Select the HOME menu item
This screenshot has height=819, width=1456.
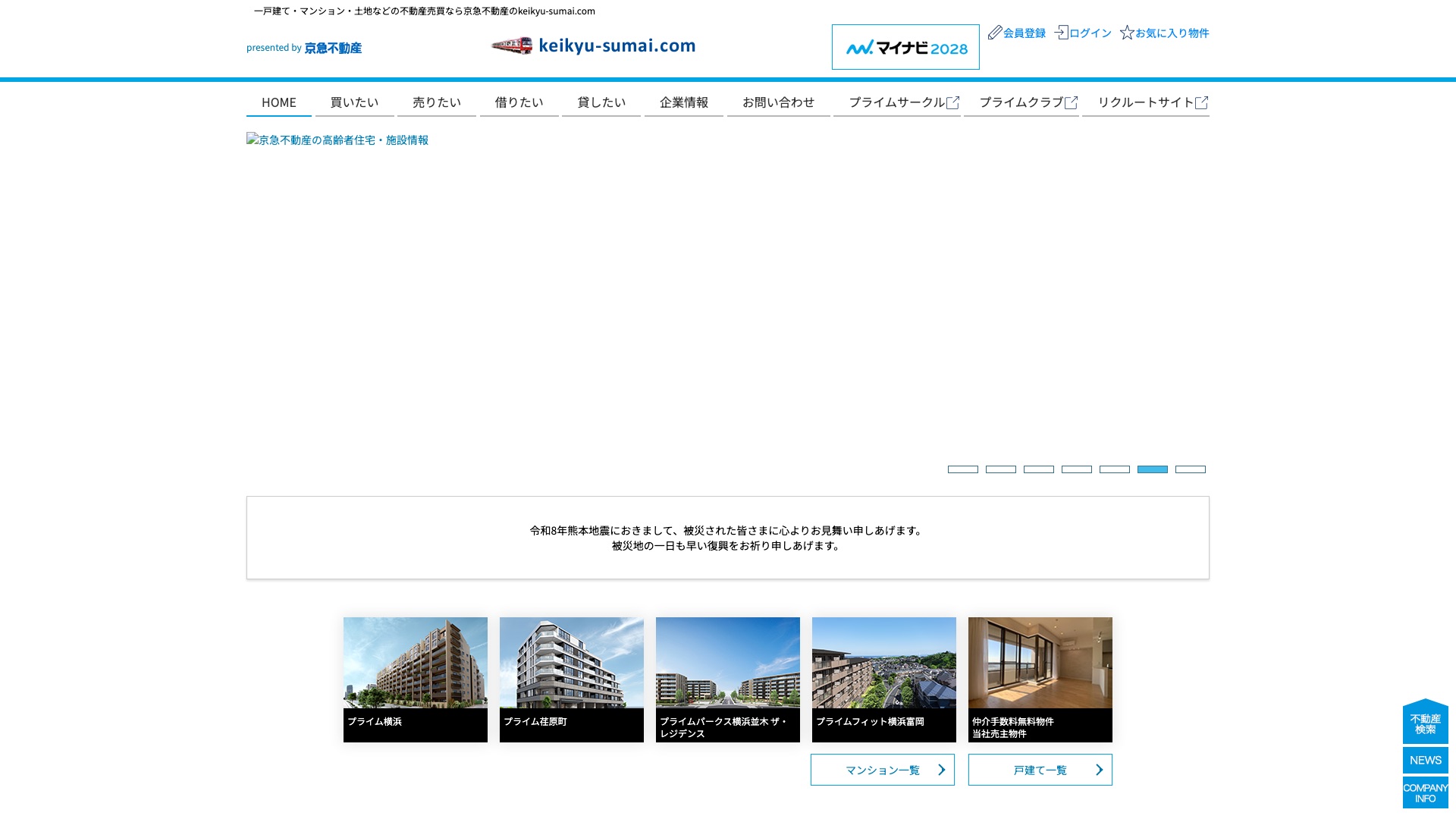279,102
